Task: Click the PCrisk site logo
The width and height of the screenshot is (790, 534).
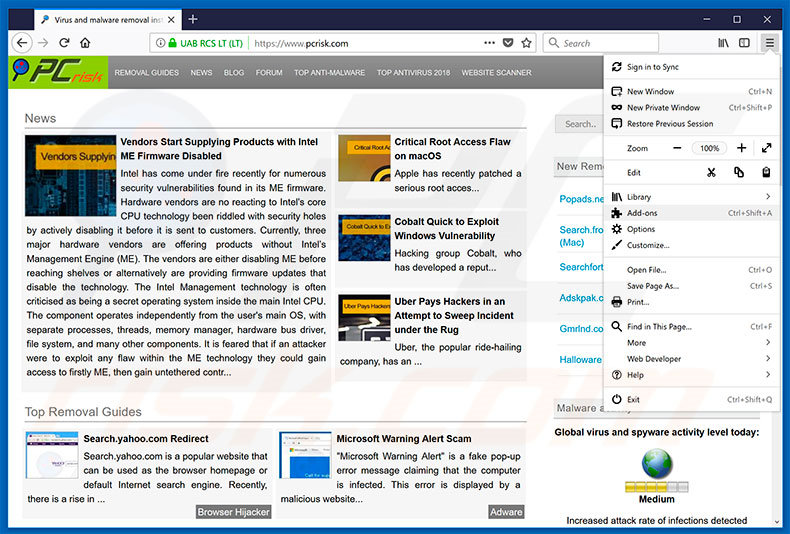Action: coord(58,72)
